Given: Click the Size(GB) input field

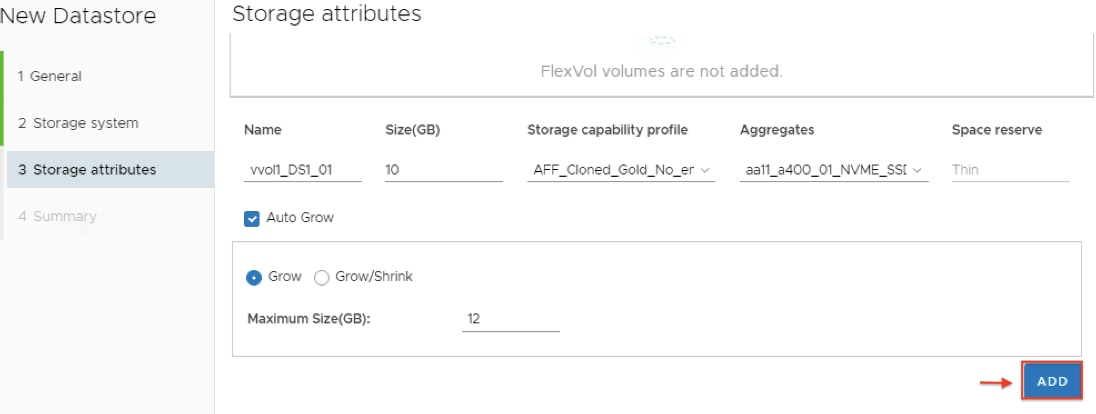Looking at the screenshot, I should pyautogui.click(x=444, y=170).
